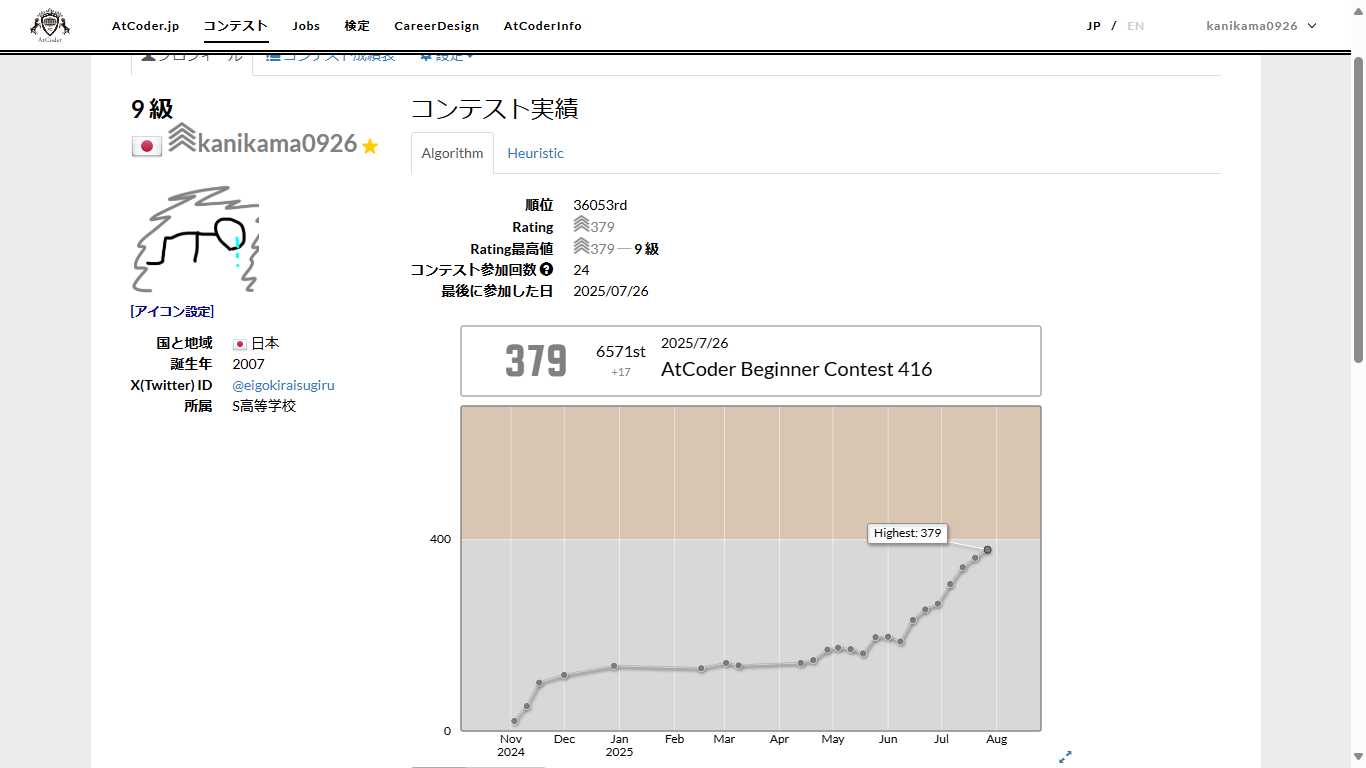1366x768 pixels.
Task: Expand the kanikama0926 account dropdown
Action: click(1262, 25)
